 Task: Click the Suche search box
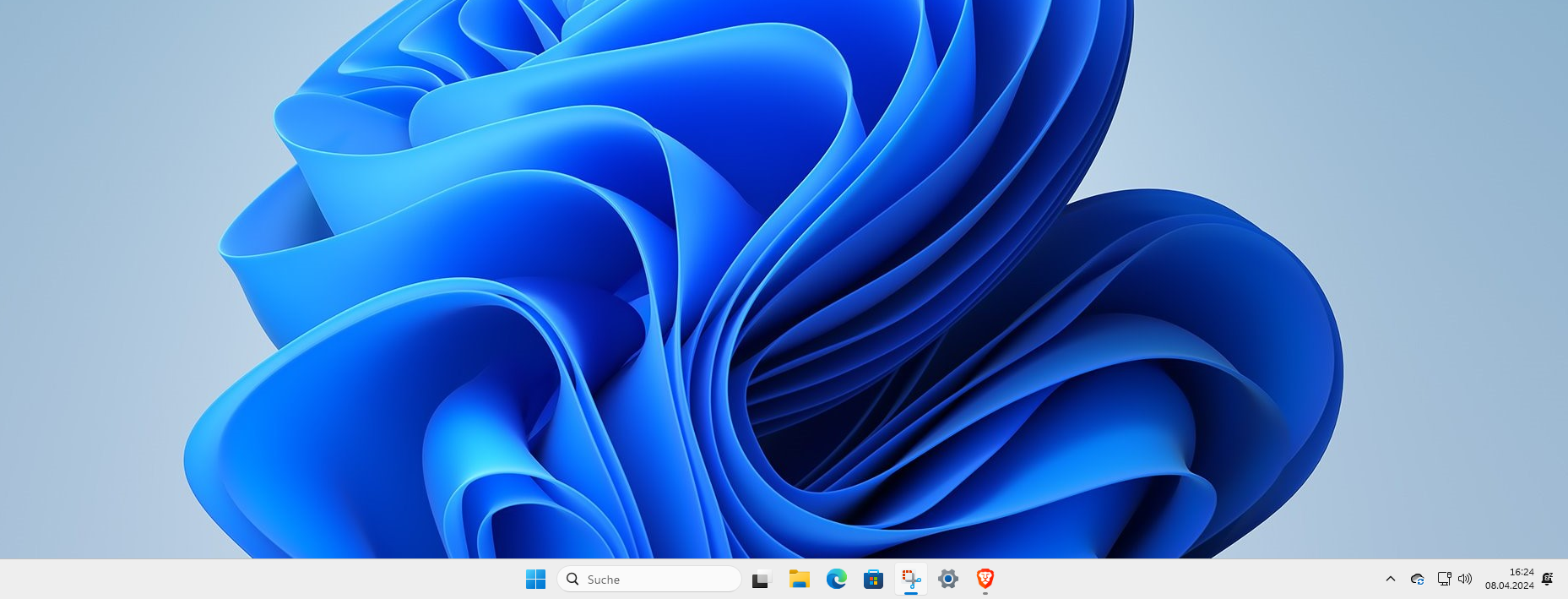tap(649, 579)
